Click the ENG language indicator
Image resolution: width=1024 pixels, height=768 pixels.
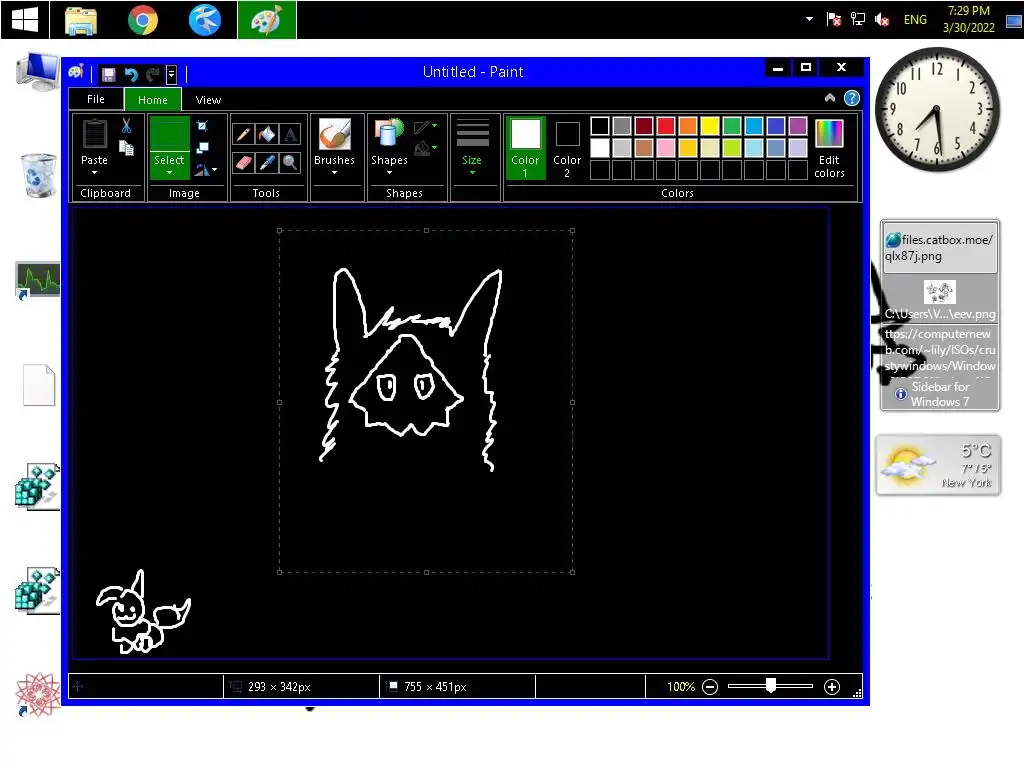[x=915, y=20]
